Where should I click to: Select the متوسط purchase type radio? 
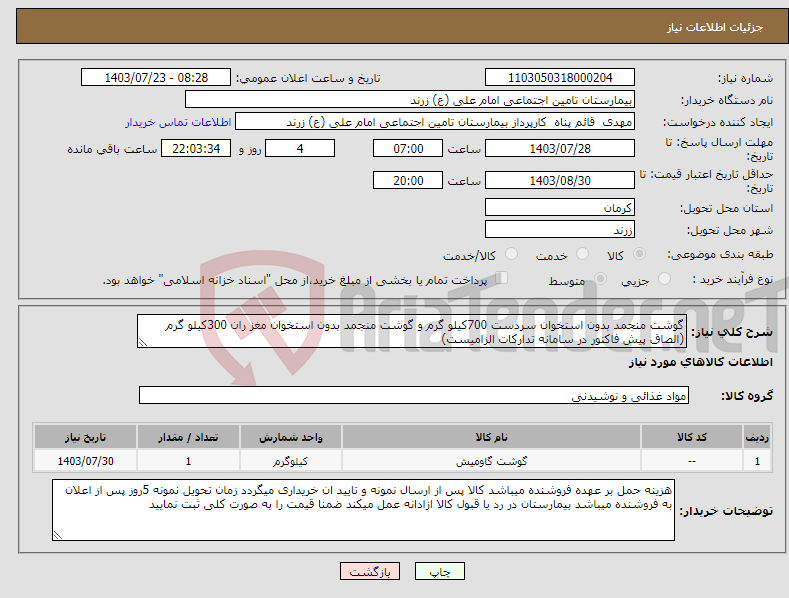600,279
